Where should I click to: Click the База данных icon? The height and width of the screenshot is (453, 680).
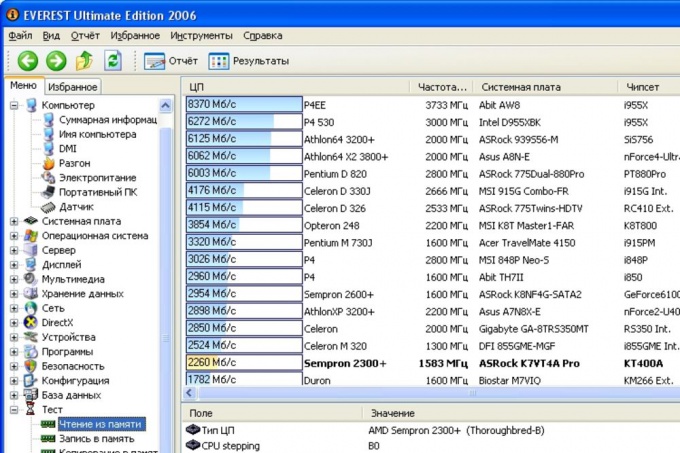(31, 395)
